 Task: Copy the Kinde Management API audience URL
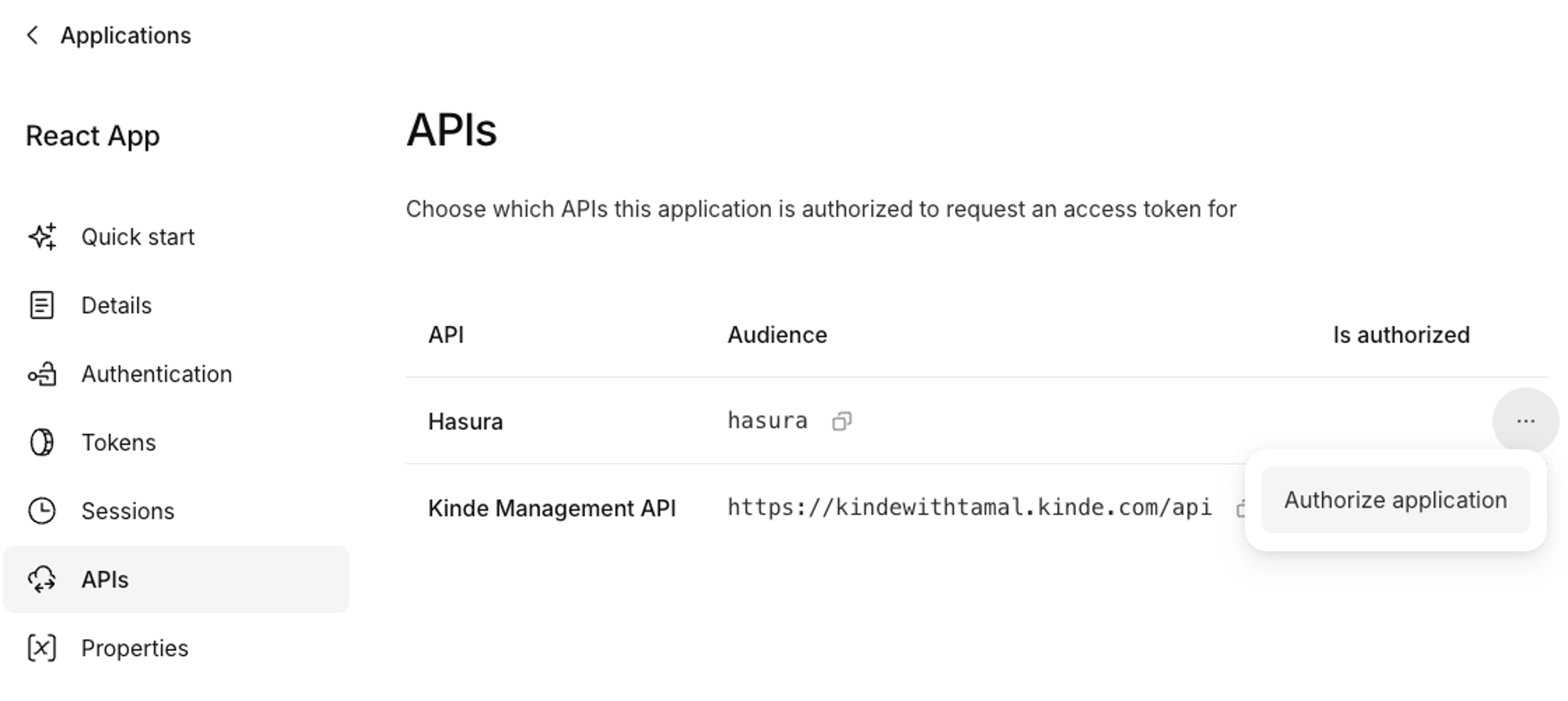(x=1242, y=508)
